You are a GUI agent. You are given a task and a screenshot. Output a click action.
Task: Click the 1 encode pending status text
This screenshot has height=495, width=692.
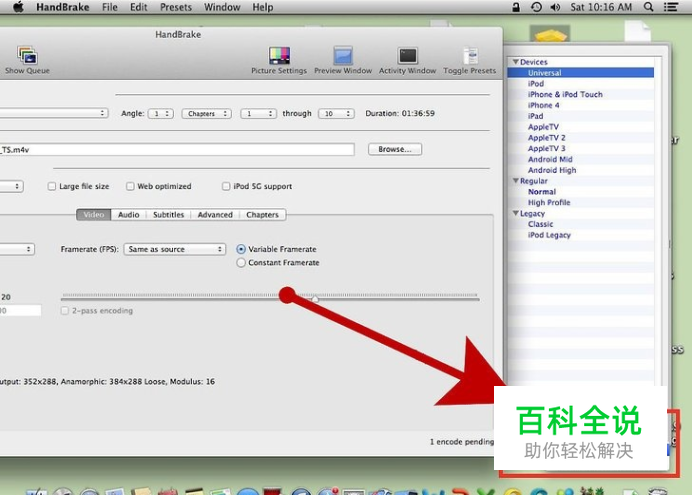(x=462, y=442)
